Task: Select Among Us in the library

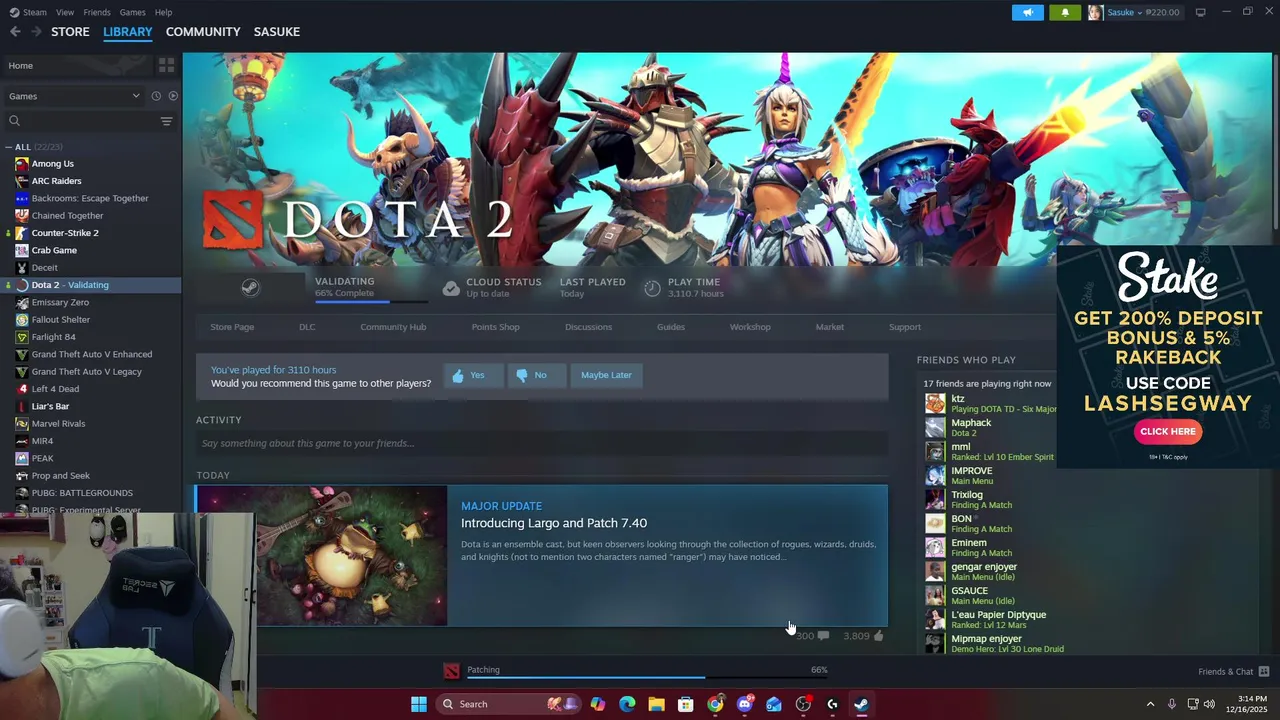Action: (52, 164)
